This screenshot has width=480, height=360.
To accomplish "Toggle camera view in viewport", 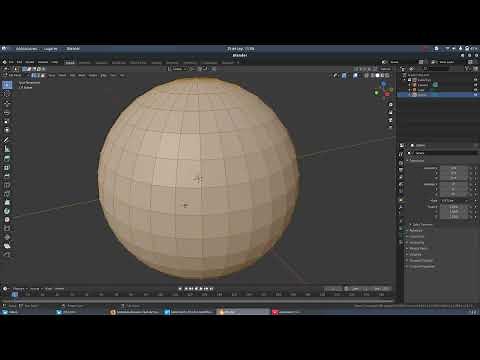I will pos(390,119).
